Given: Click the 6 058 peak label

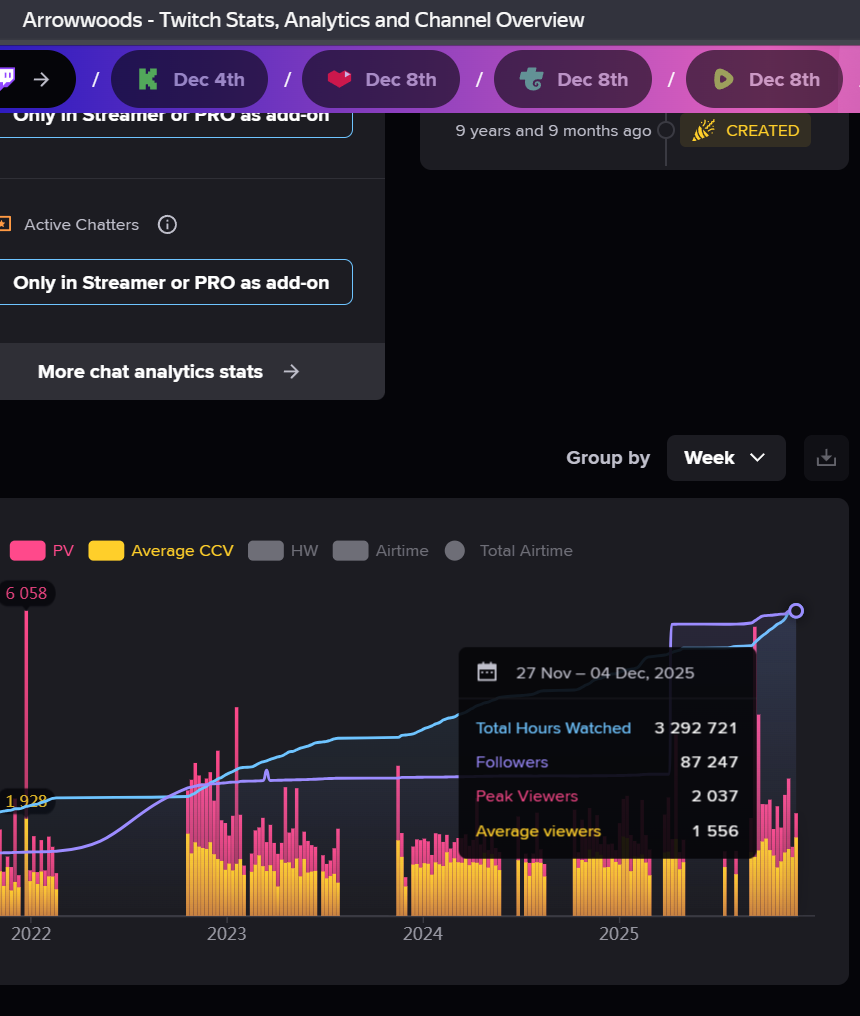Looking at the screenshot, I should tap(27, 593).
